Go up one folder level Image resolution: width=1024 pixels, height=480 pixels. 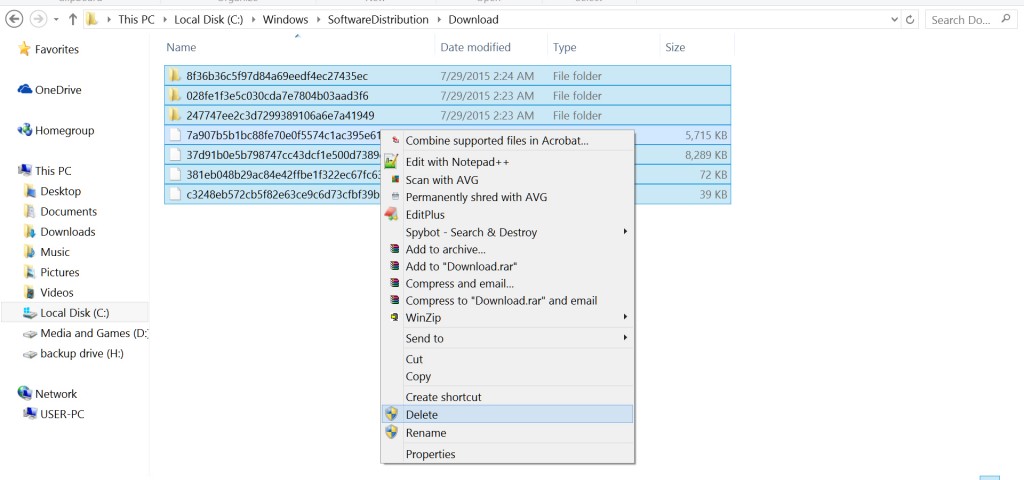pos(72,20)
